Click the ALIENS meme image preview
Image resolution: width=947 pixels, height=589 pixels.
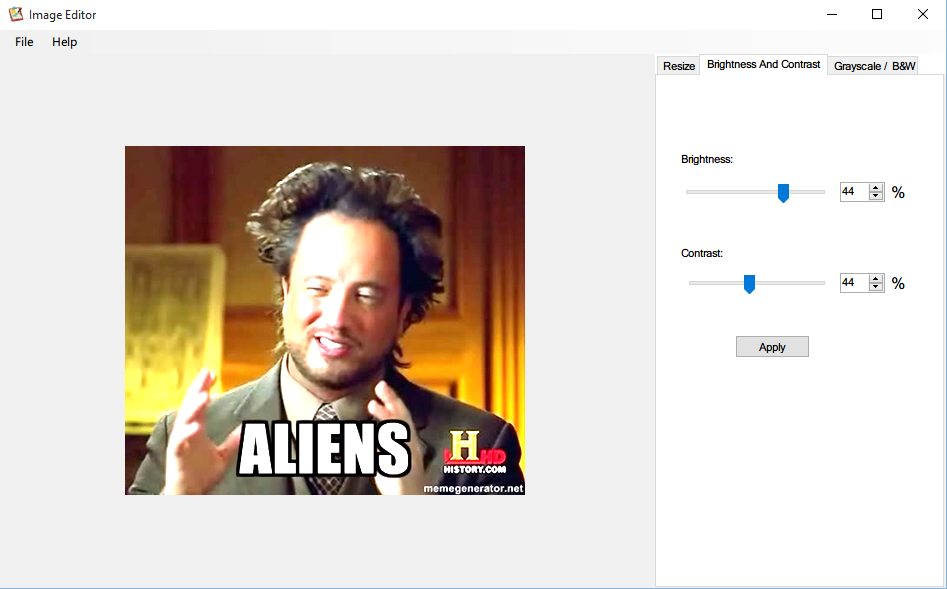325,320
